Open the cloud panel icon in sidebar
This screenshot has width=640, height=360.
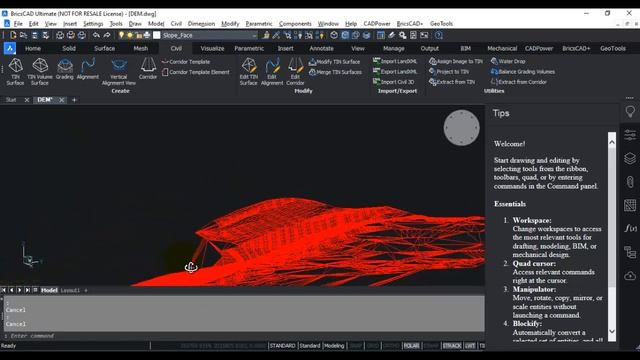coord(630,276)
